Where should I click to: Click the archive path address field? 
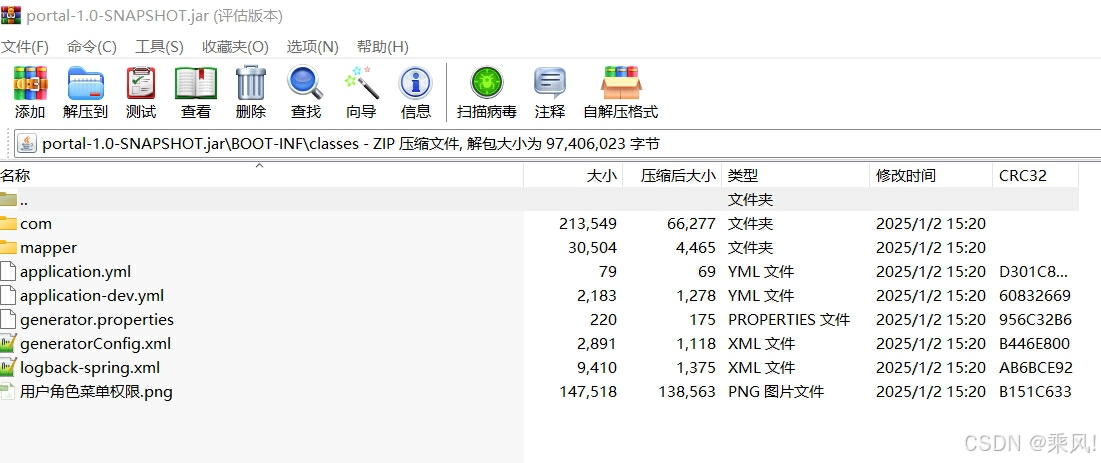pos(559,144)
